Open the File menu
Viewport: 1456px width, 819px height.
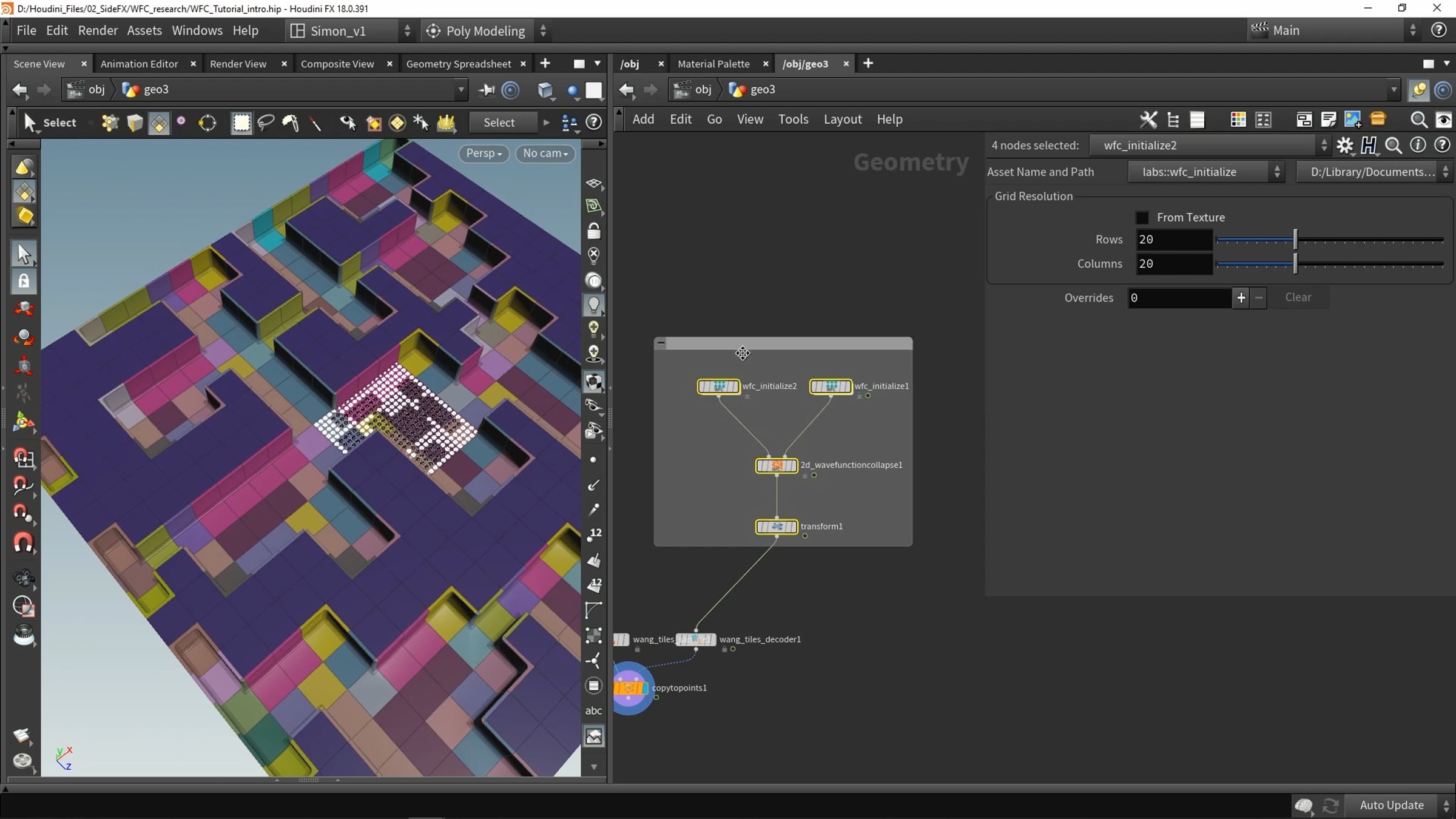pyautogui.click(x=26, y=30)
